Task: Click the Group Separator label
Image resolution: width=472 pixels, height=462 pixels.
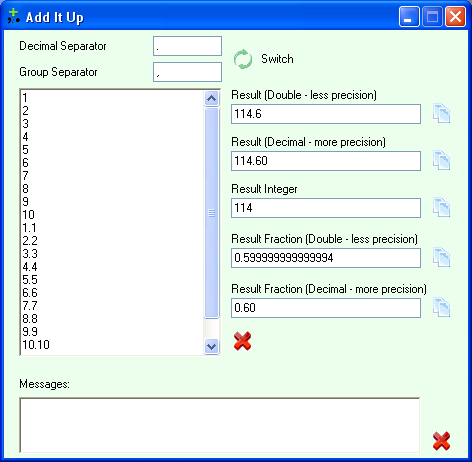Action: click(58, 72)
